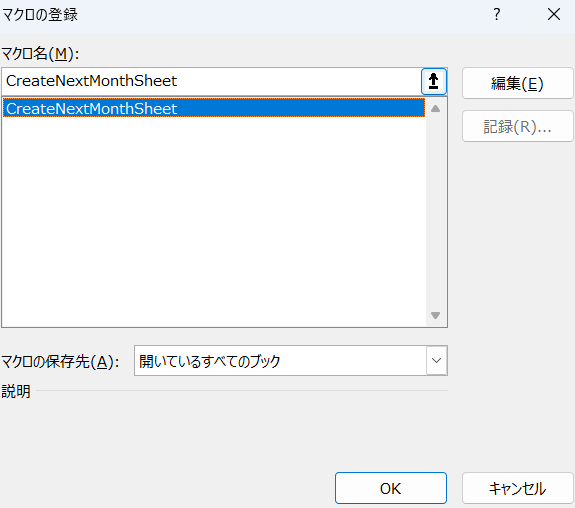Screen dimensions: 575x508
Task: Click the list's scroll up arrow
Action: point(435,109)
